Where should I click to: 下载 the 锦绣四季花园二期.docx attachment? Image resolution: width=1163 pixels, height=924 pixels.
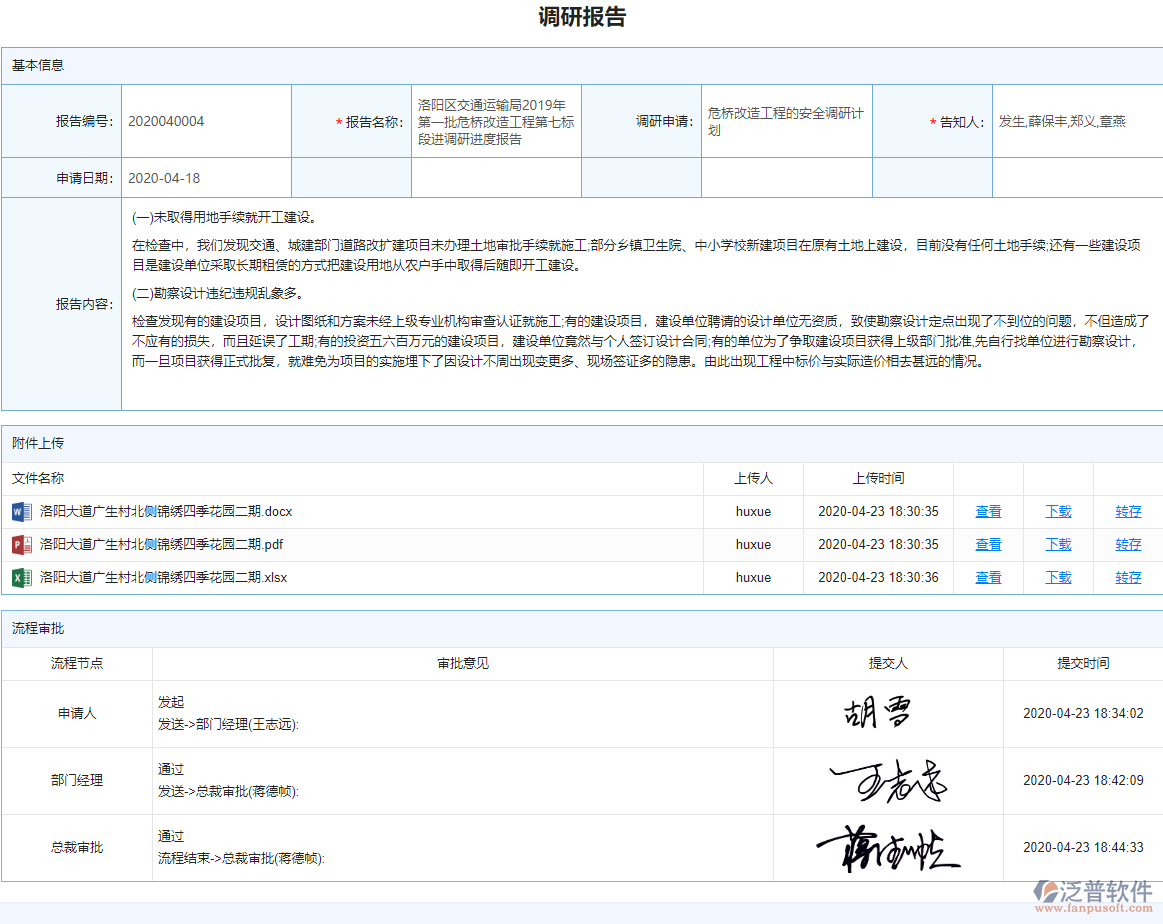click(1057, 511)
